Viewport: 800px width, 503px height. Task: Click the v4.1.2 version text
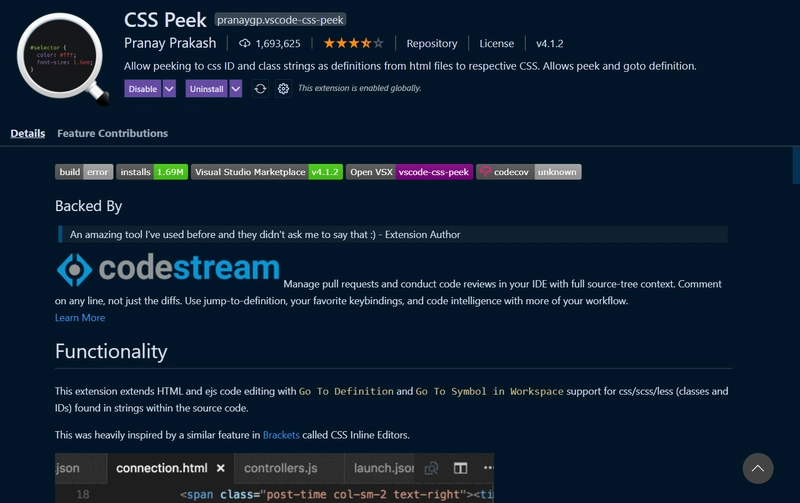point(549,43)
